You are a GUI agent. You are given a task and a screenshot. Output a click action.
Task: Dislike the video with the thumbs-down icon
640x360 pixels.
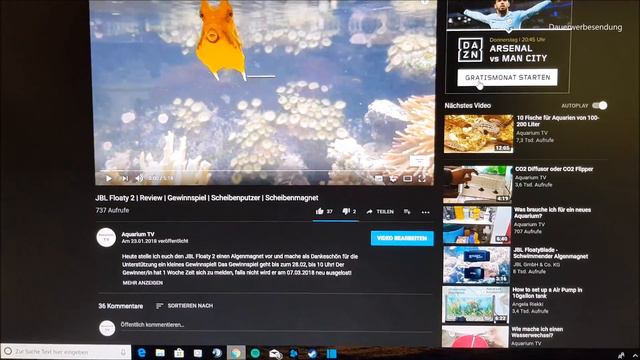click(x=346, y=211)
